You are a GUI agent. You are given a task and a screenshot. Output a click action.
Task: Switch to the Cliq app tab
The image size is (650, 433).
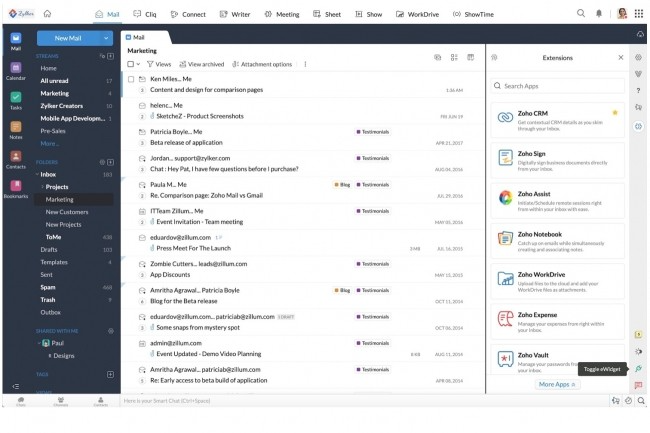tap(145, 14)
